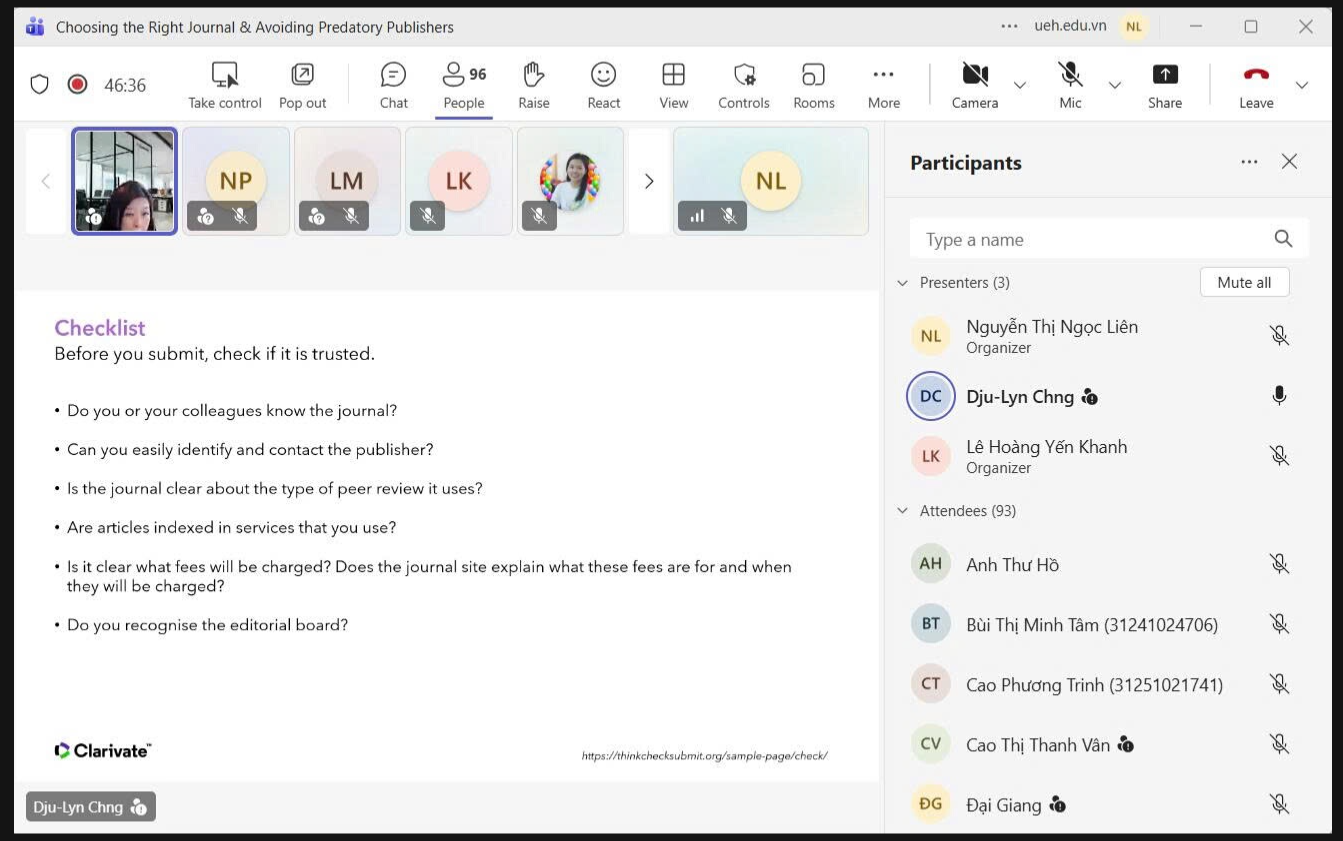Click the Share screen icon
This screenshot has height=841, width=1343.
[x=1164, y=85]
